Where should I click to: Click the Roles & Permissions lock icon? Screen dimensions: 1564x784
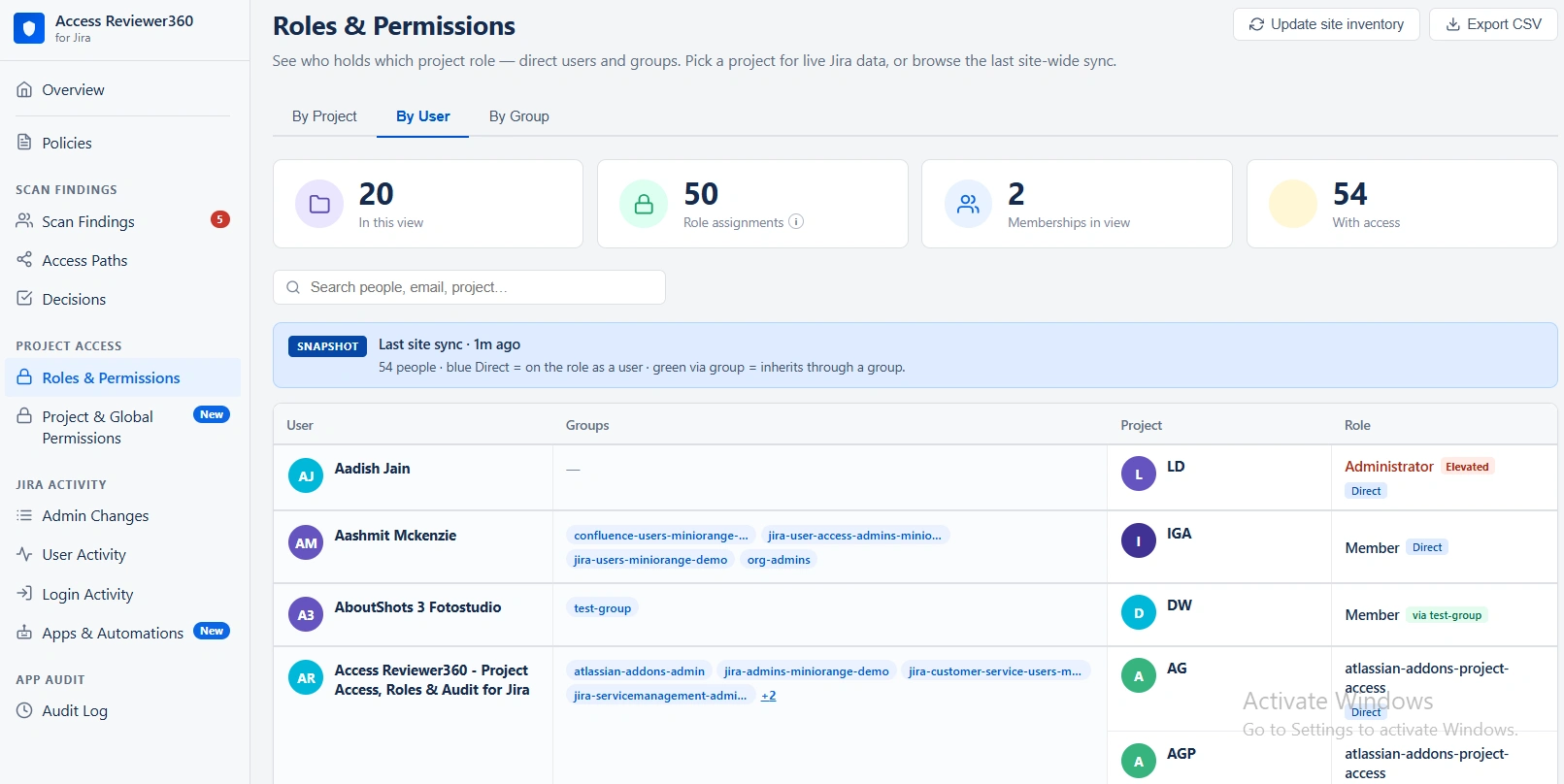click(24, 377)
